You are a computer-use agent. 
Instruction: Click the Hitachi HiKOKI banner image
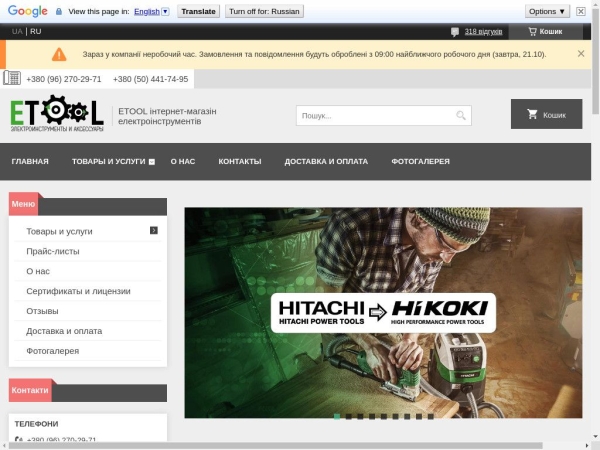(x=383, y=313)
